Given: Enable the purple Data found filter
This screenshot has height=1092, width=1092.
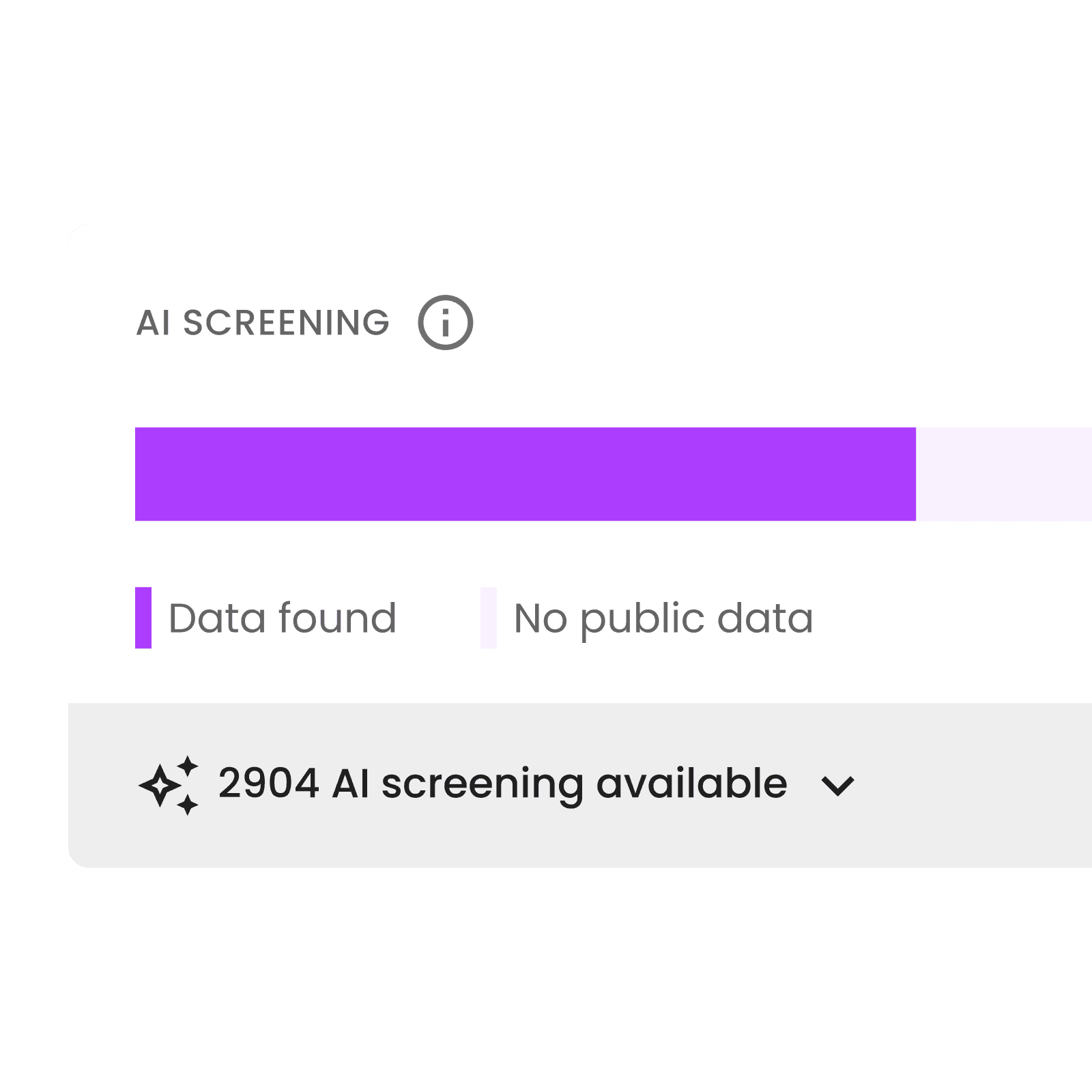Looking at the screenshot, I should (144, 616).
